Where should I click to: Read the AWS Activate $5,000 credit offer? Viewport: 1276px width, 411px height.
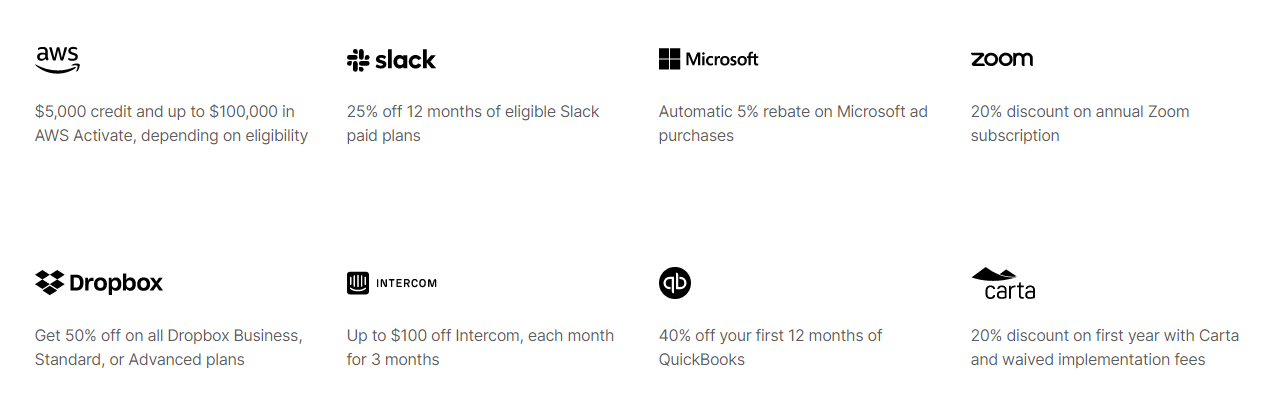pyautogui.click(x=171, y=123)
